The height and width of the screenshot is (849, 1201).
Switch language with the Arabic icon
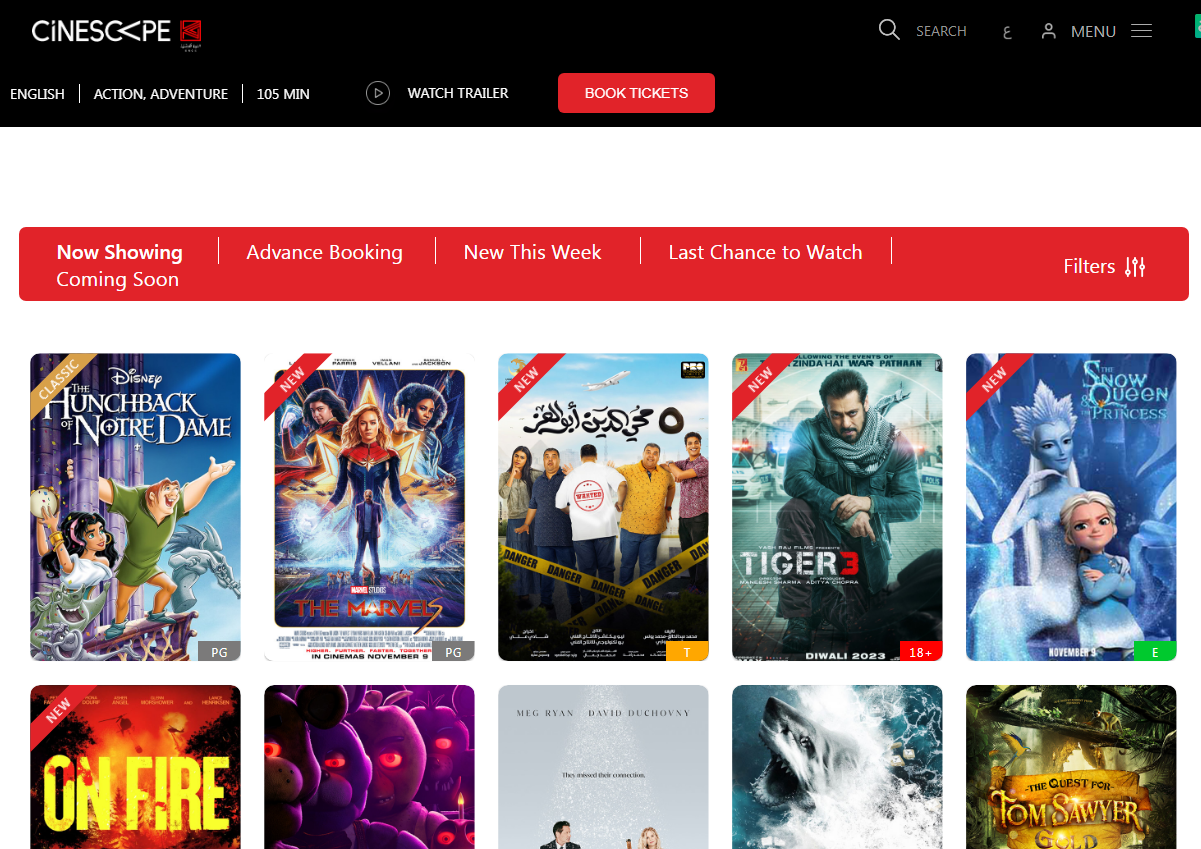[x=1006, y=32]
